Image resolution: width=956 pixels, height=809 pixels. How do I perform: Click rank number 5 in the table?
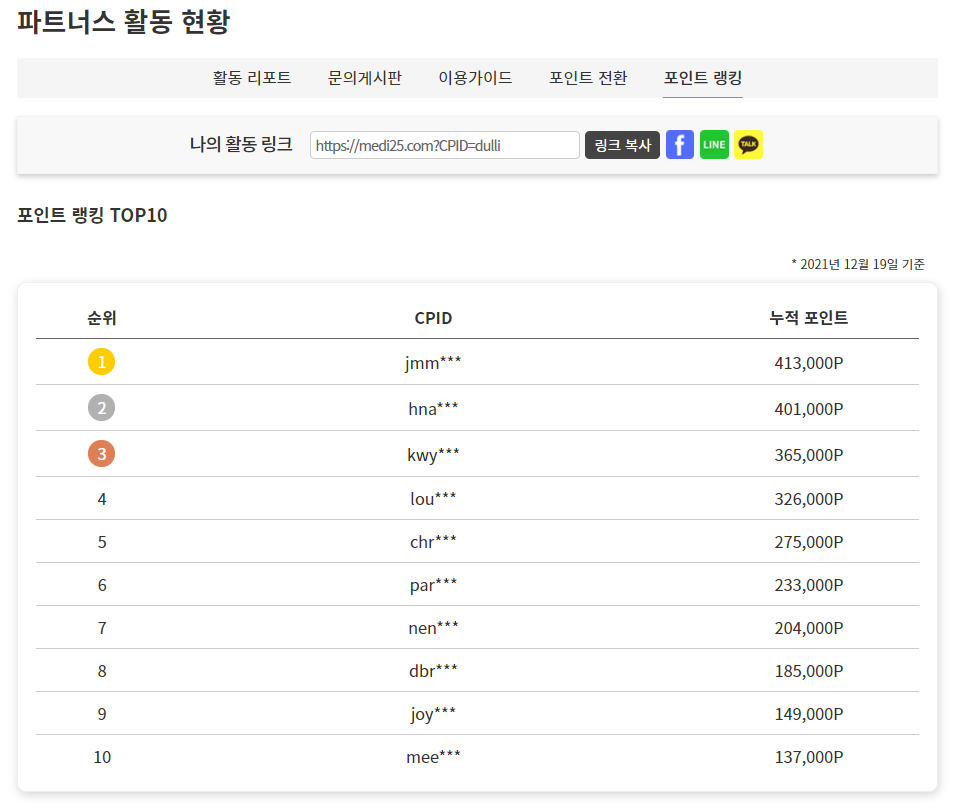pyautogui.click(x=102, y=542)
